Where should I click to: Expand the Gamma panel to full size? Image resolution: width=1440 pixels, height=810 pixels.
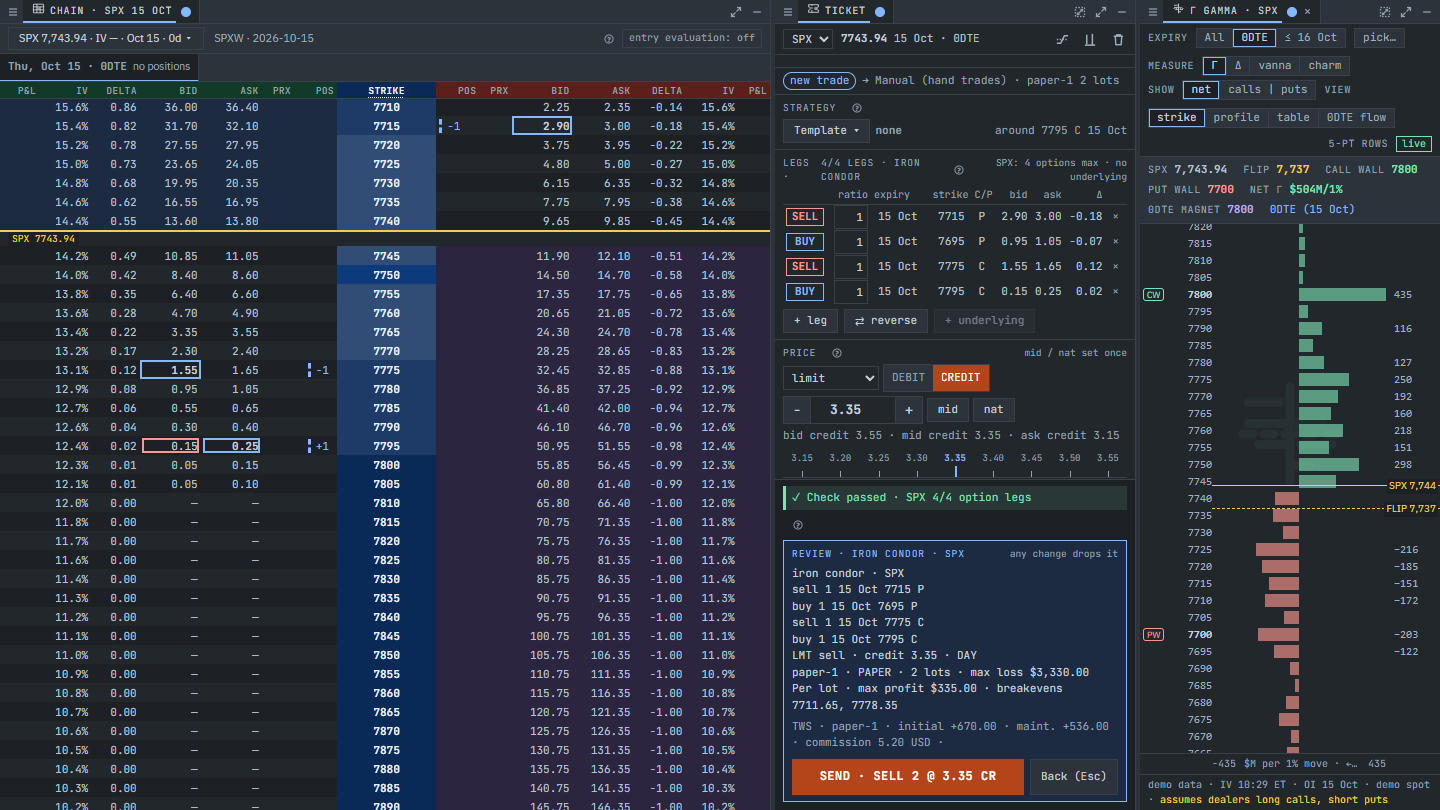tap(1406, 12)
